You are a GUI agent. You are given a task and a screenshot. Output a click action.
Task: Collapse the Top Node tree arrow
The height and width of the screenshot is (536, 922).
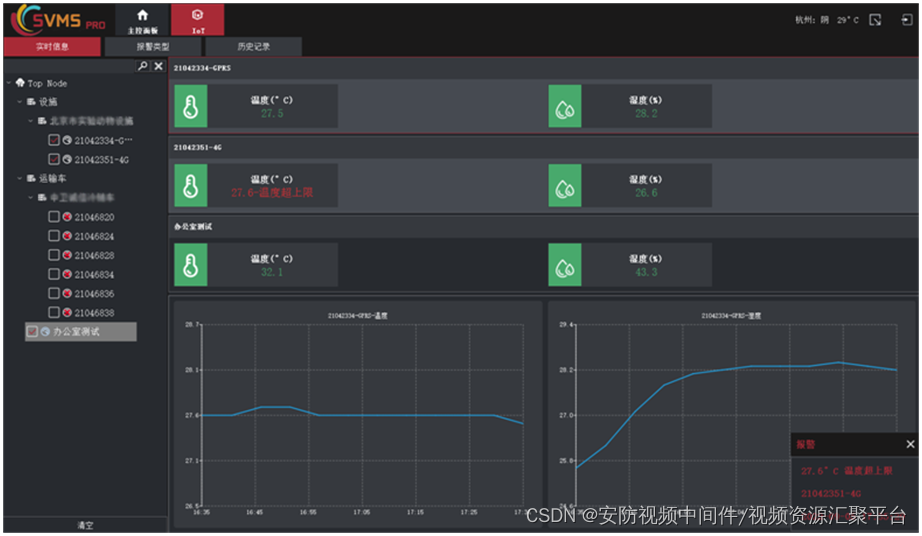[x=9, y=83]
